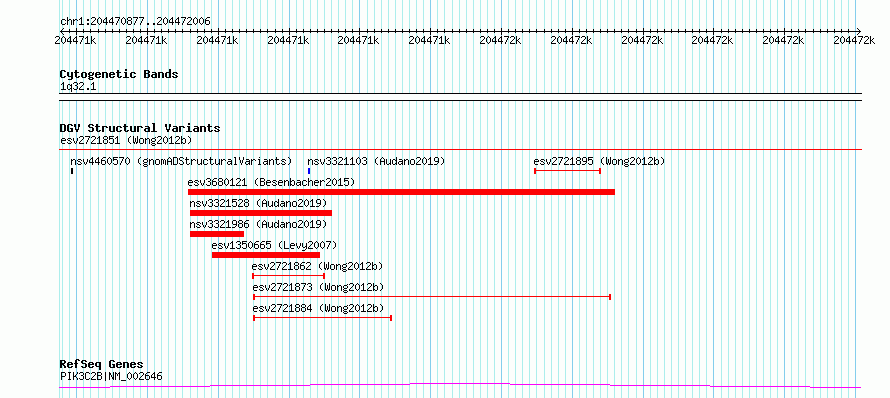This screenshot has height=398, width=890.
Task: Click the esv3680121 Besenbacher2015 red bar
Action: [401, 192]
